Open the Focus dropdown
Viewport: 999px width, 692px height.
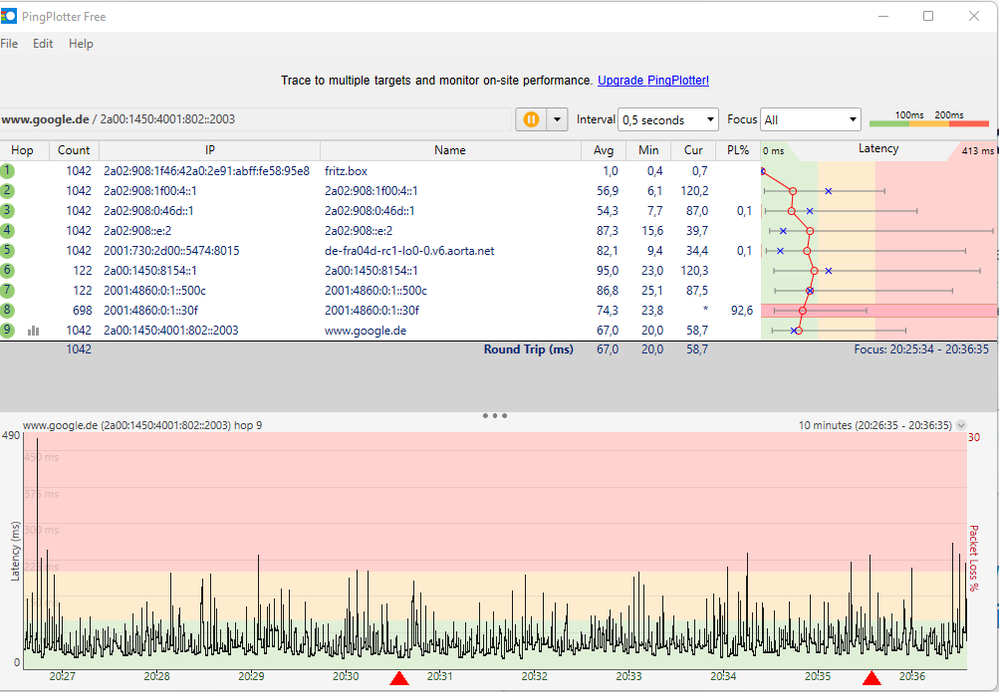point(810,120)
